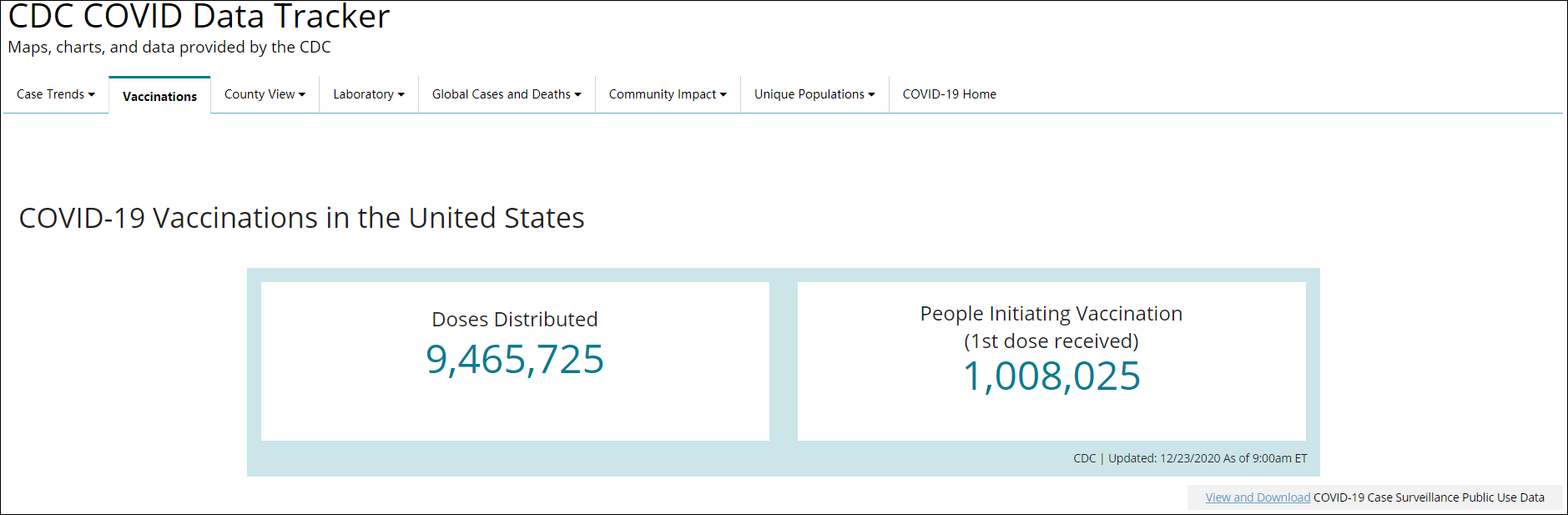This screenshot has height=515, width=1568.
Task: Click the Unique Populations menu label
Action: [x=809, y=94]
